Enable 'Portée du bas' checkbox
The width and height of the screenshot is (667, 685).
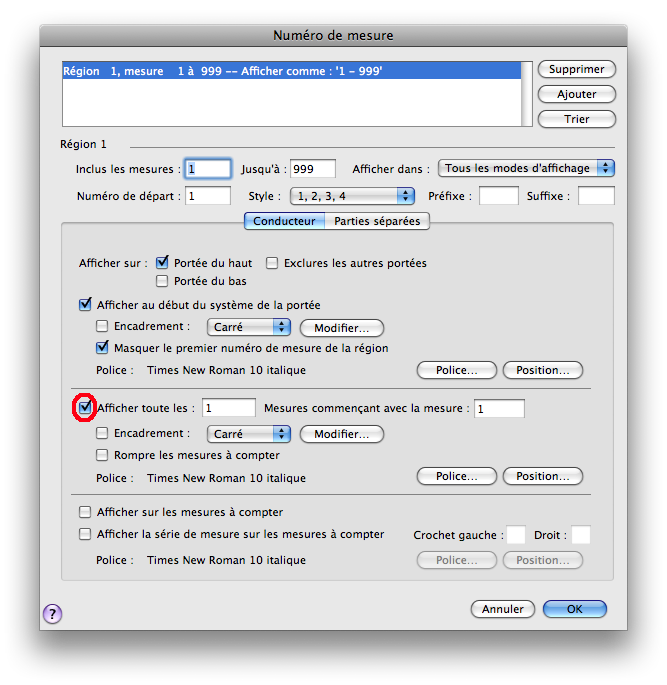pyautogui.click(x=162, y=282)
